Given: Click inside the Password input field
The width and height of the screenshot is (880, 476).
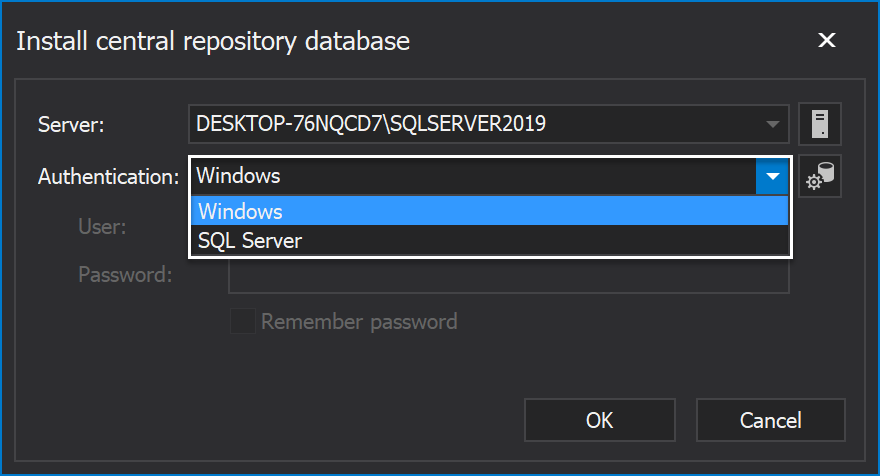Looking at the screenshot, I should coord(508,277).
